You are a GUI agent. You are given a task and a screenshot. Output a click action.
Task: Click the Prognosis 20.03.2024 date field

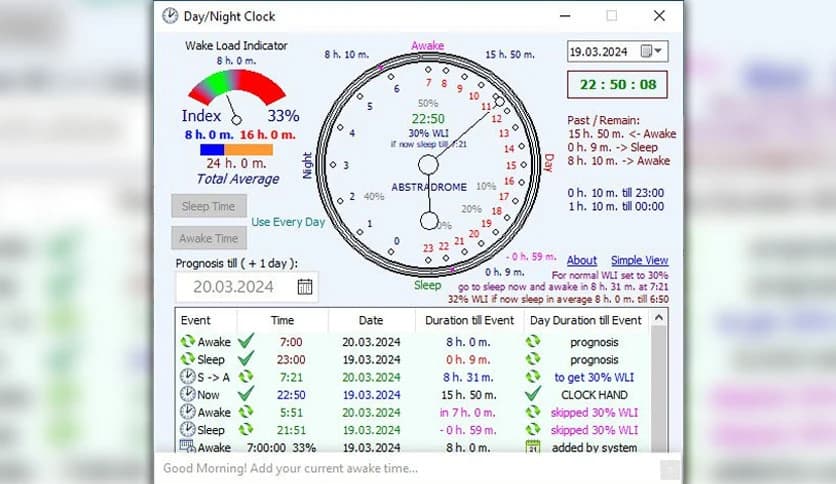coord(247,287)
